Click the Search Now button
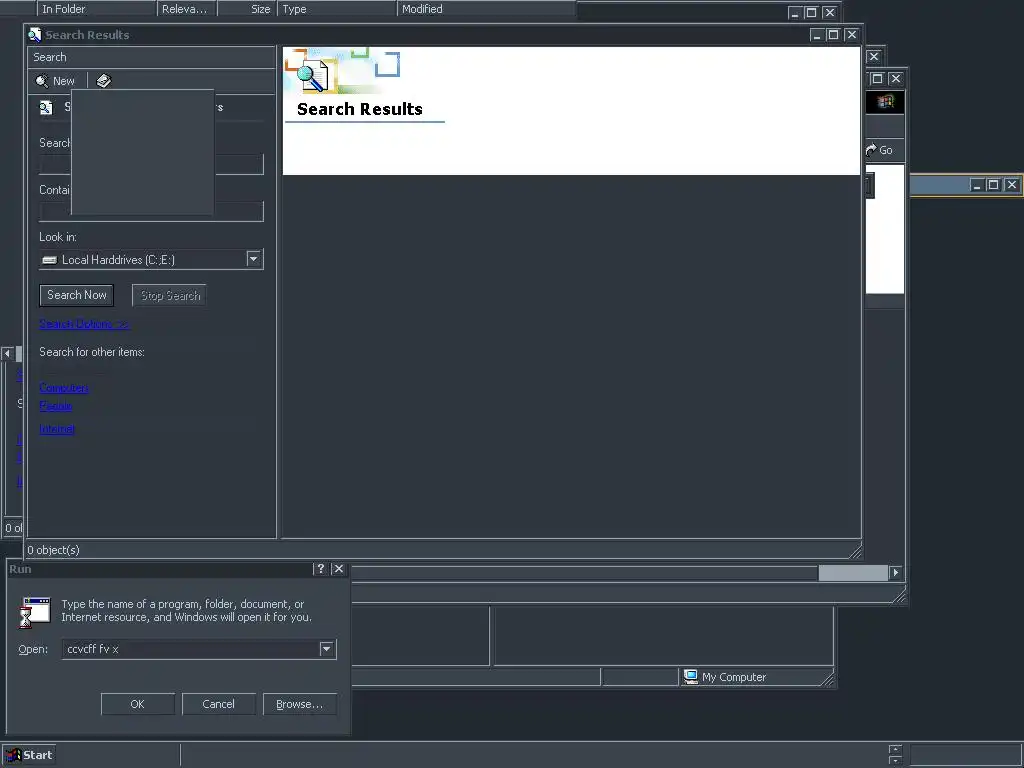 coord(76,295)
